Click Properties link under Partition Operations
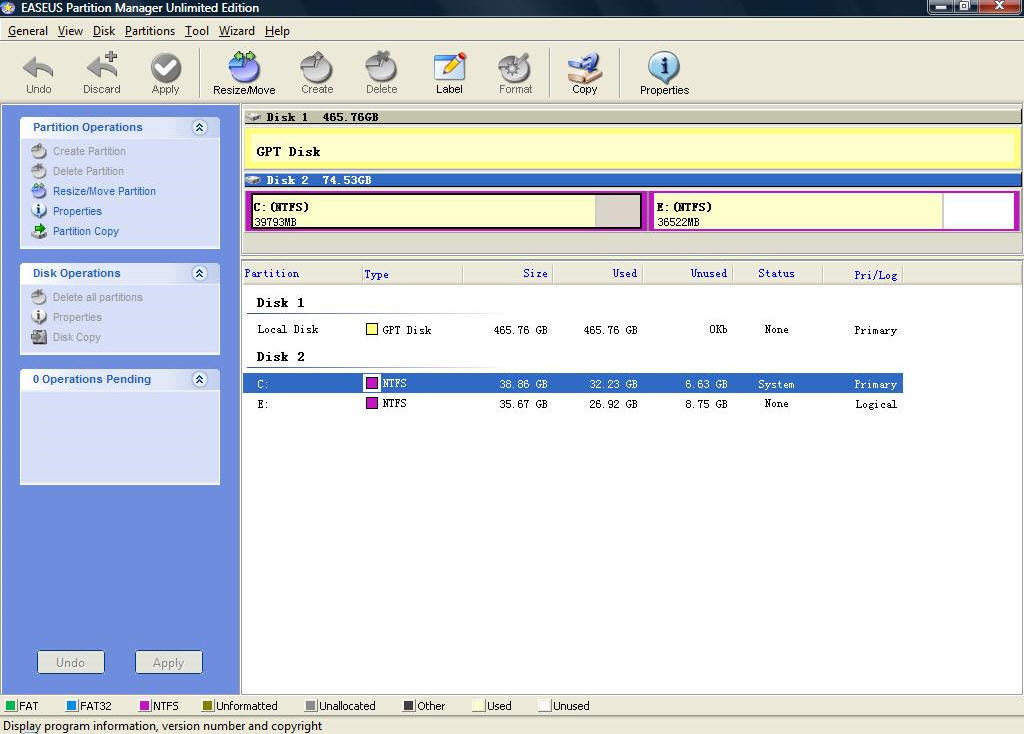The image size is (1024, 734). pos(77,211)
